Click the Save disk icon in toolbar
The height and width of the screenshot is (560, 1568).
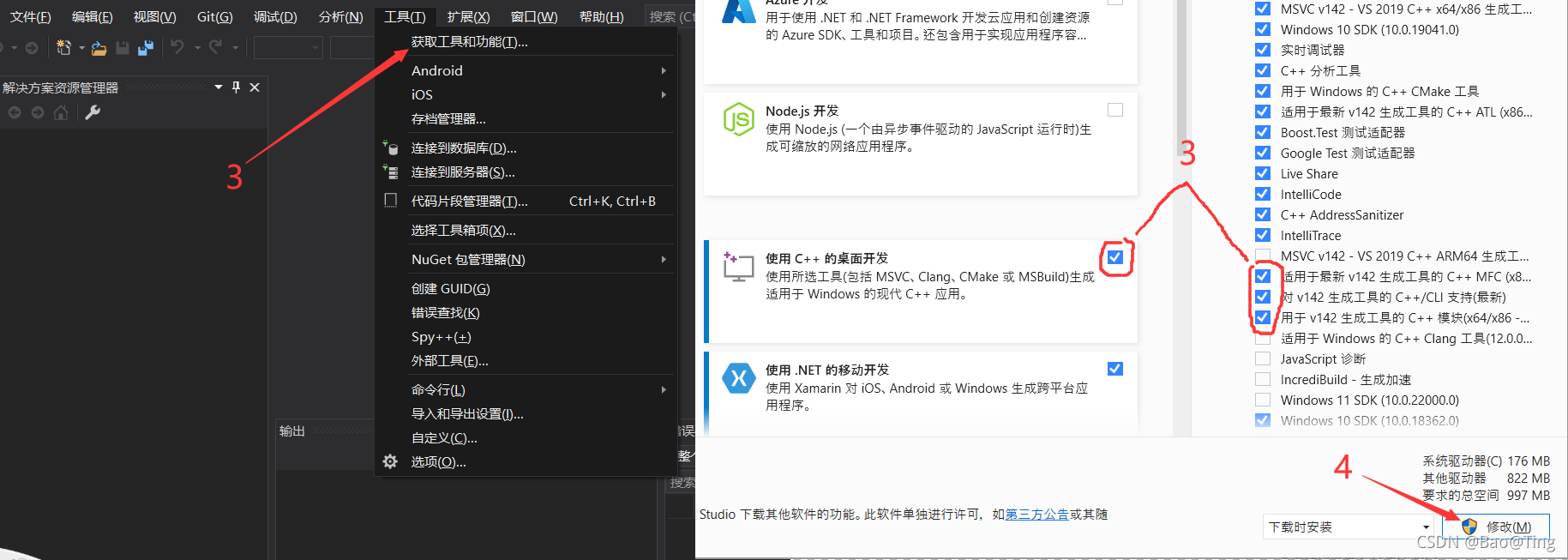click(x=123, y=48)
